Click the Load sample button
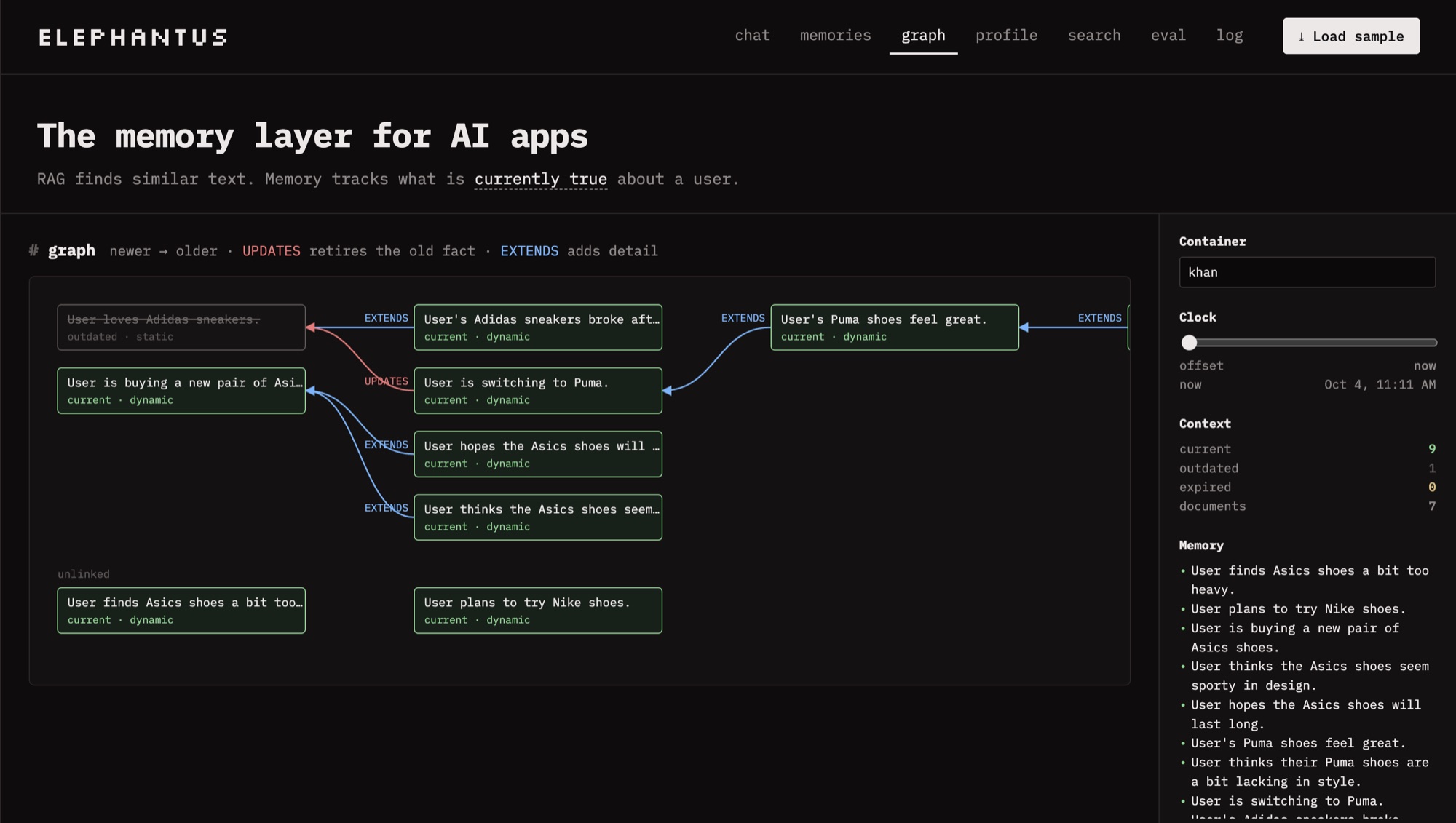 [x=1351, y=36]
